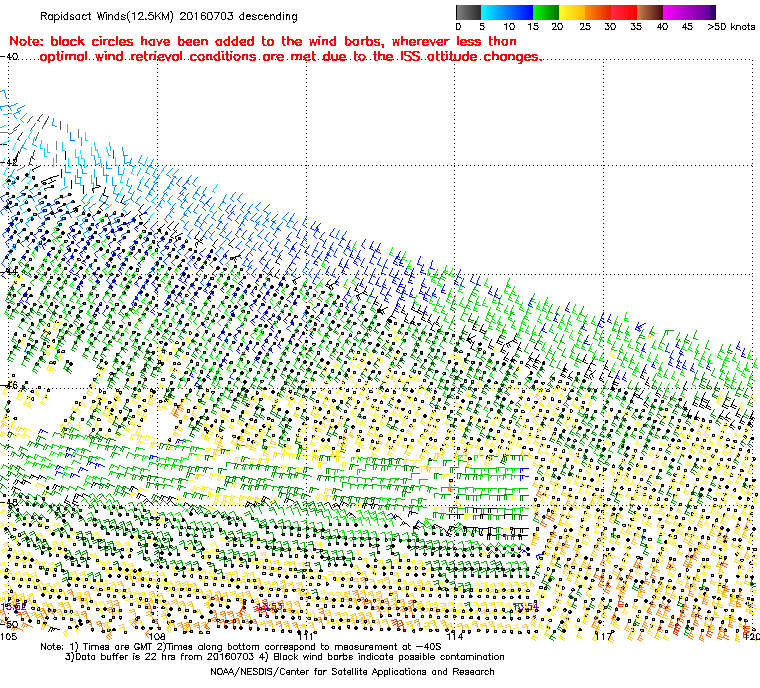The width and height of the screenshot is (760, 688).
Task: Click the legend label '30'
Action: [610, 27]
